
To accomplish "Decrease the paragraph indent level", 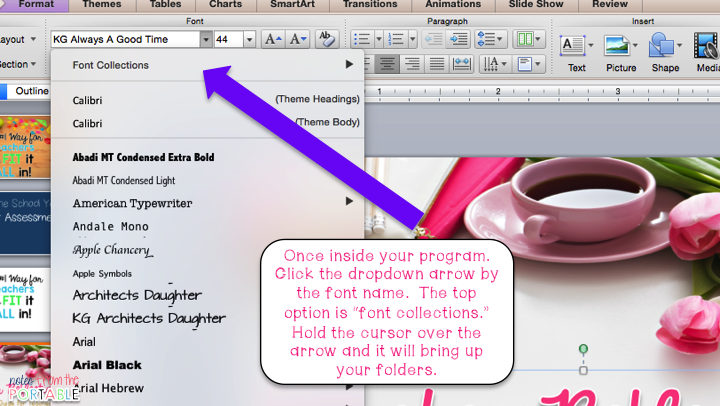I will click(433, 39).
